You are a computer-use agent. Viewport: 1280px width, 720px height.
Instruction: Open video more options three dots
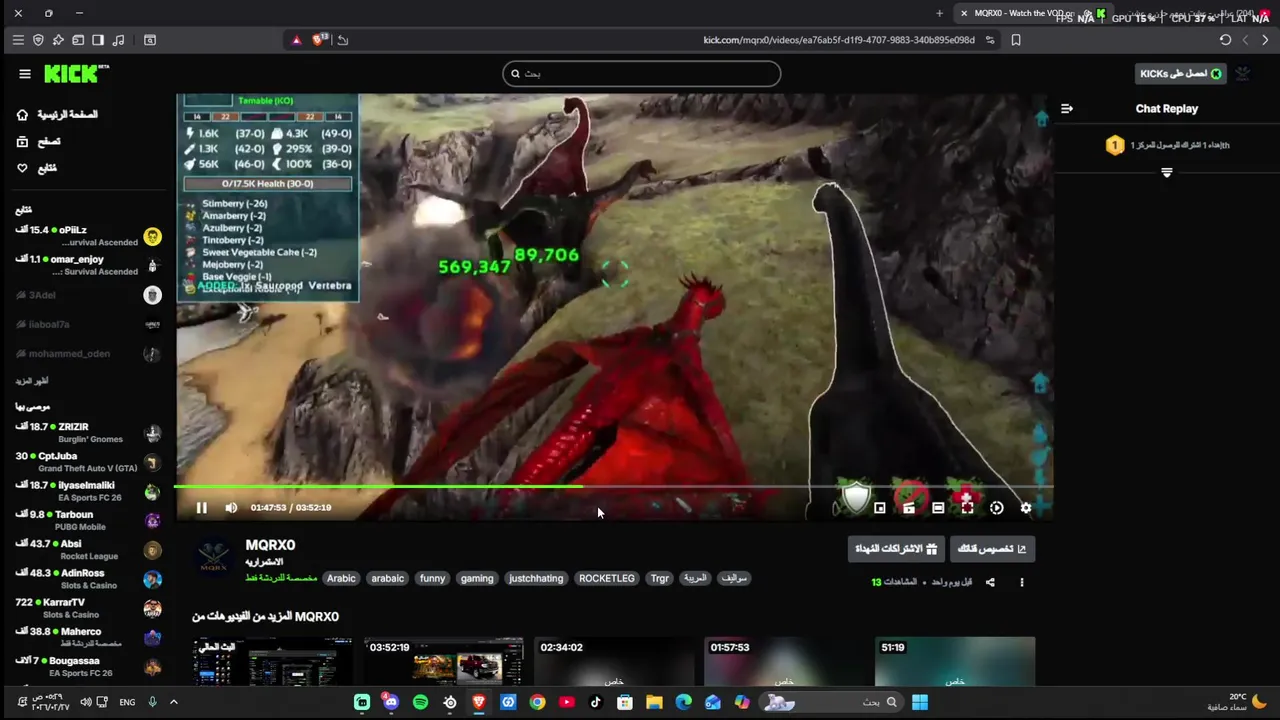click(x=1021, y=582)
